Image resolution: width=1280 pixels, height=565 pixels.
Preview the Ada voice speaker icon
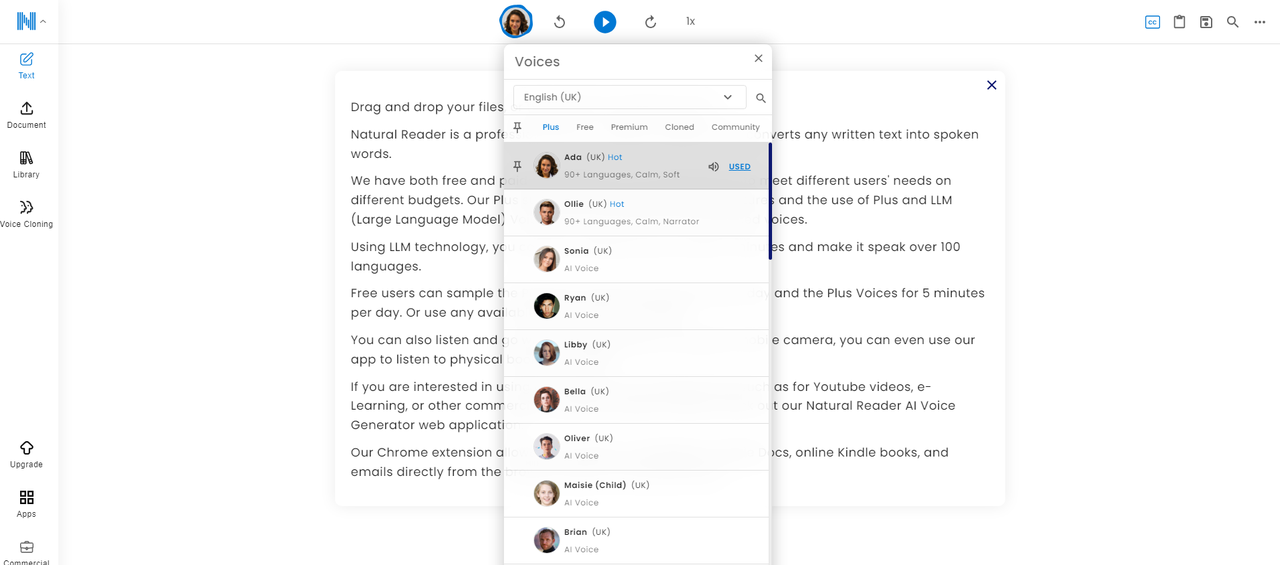coord(713,167)
